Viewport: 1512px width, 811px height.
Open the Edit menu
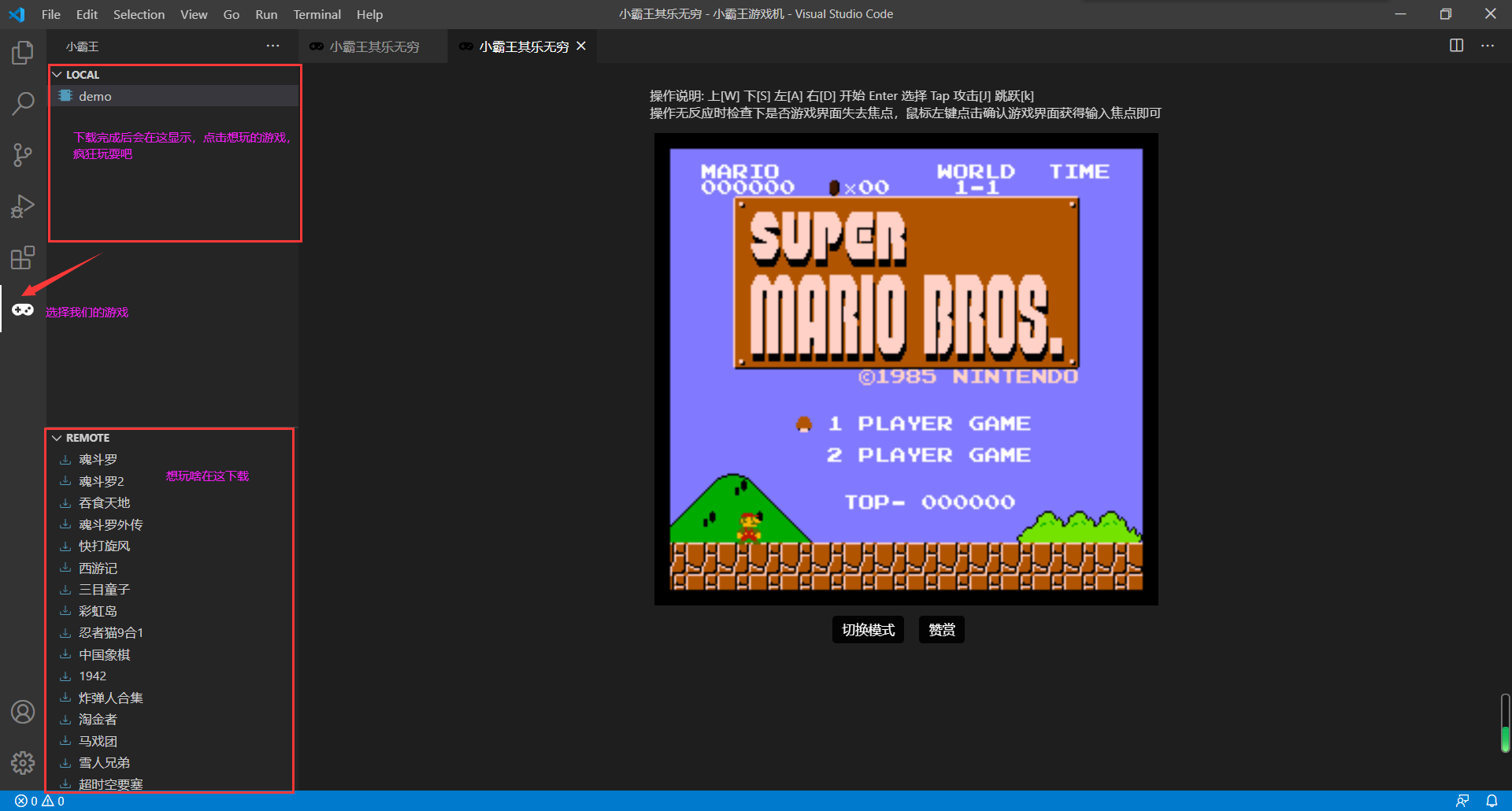click(x=87, y=14)
